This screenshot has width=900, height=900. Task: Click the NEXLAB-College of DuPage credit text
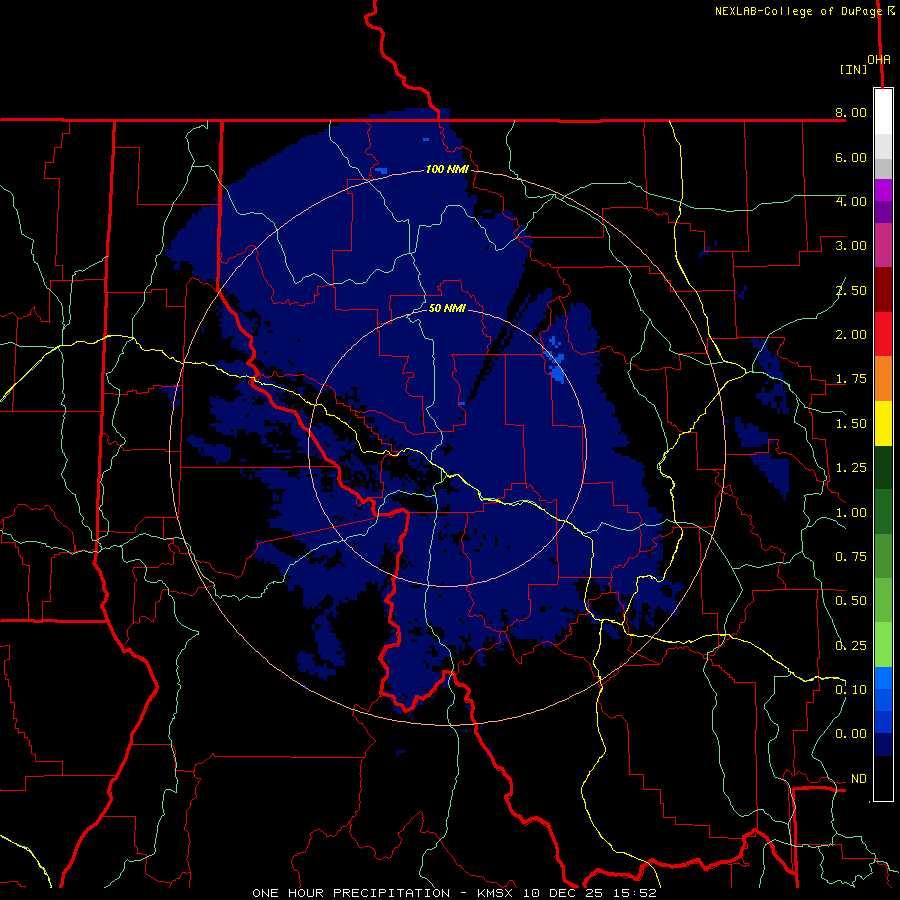(x=798, y=11)
